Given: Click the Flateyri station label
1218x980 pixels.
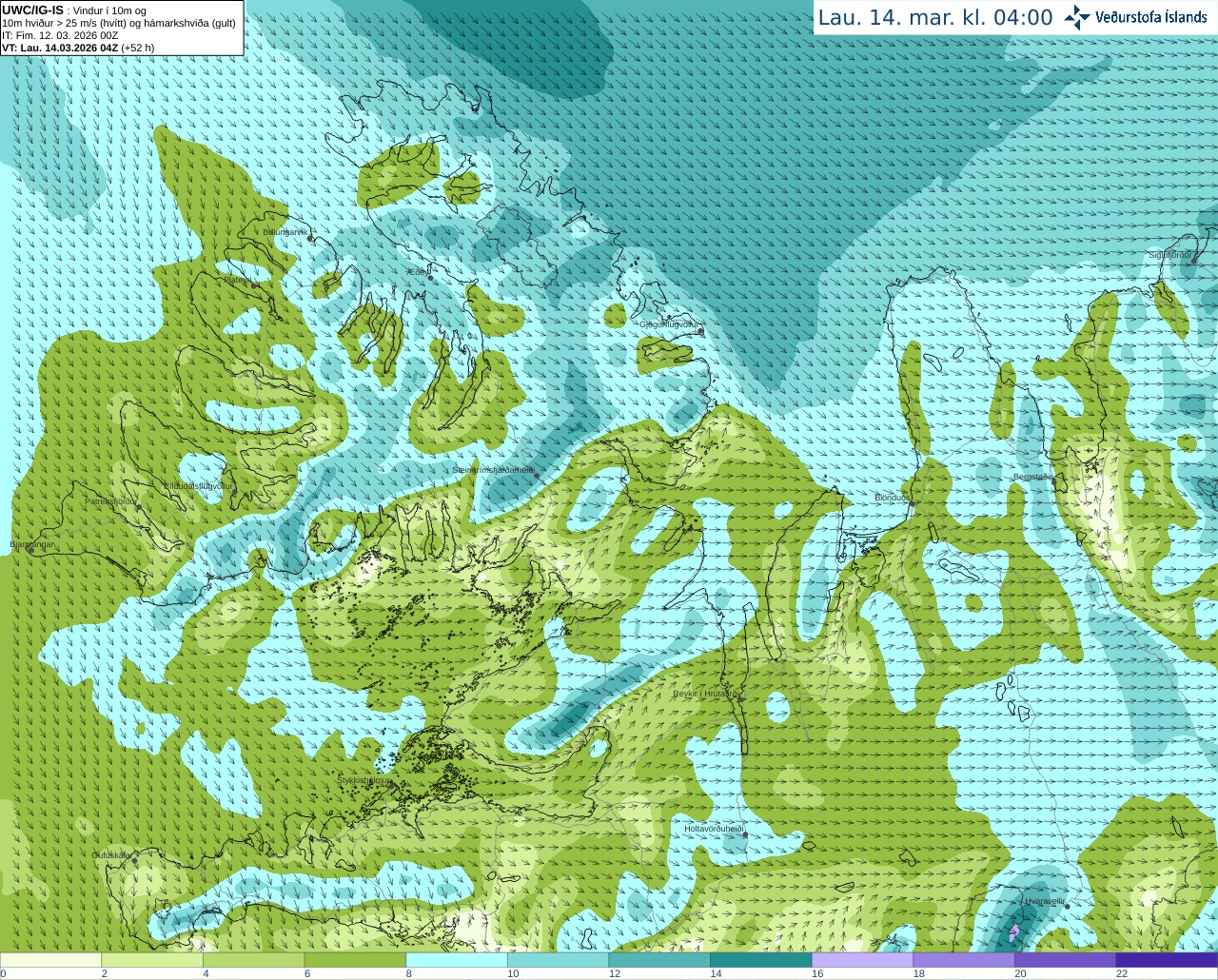Looking at the screenshot, I should tap(239, 280).
